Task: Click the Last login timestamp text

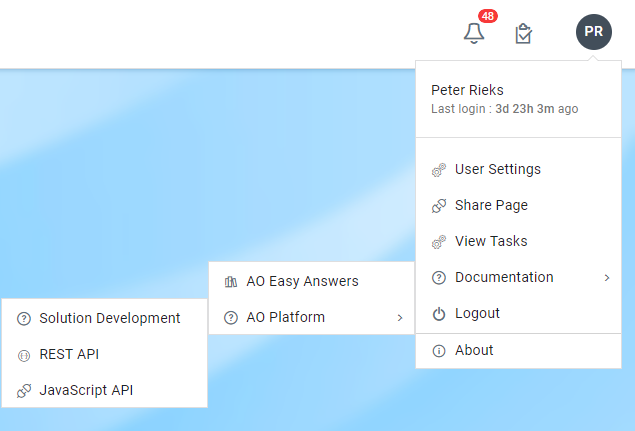Action: [x=504, y=109]
